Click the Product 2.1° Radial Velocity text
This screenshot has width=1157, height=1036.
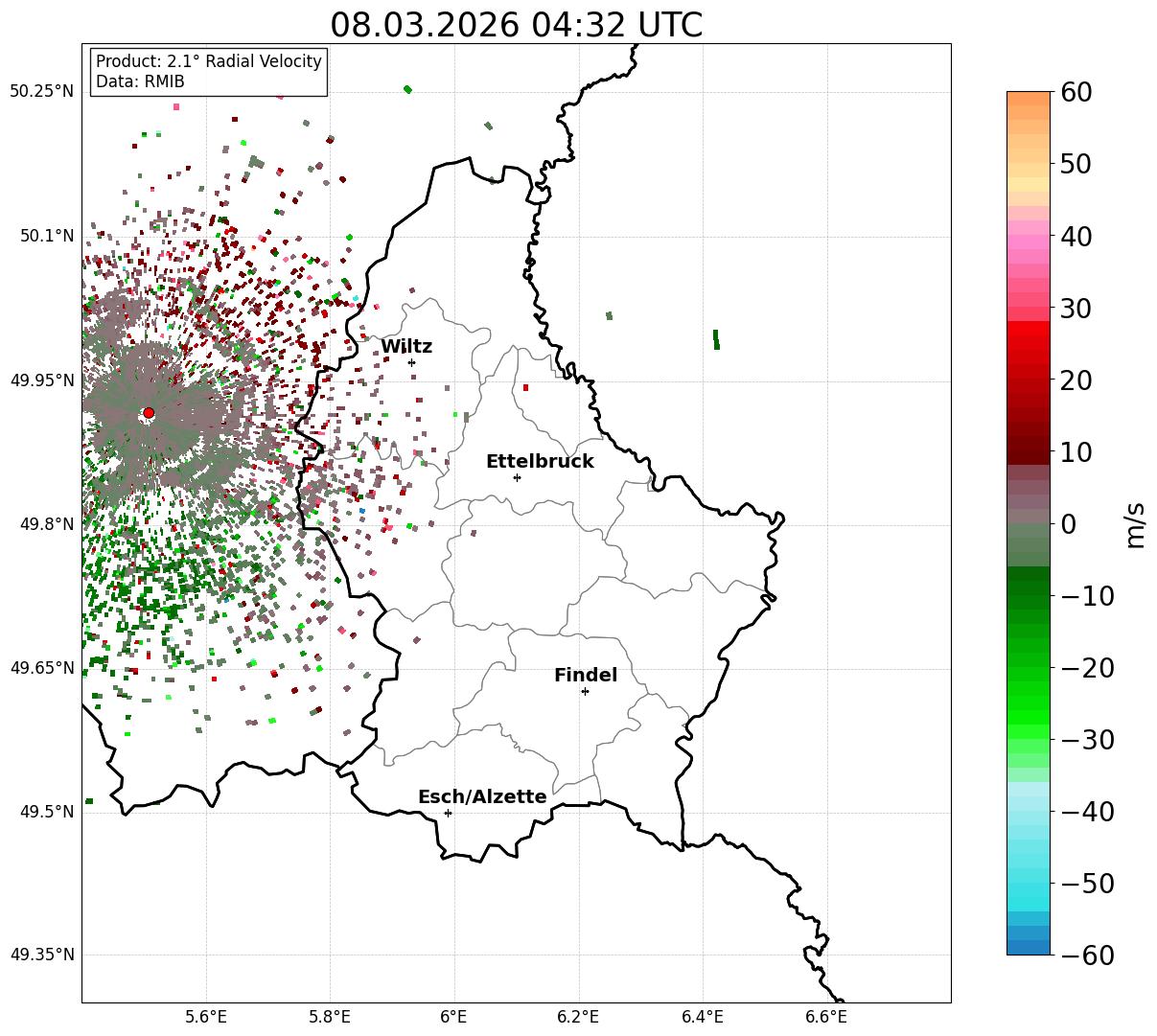pyautogui.click(x=209, y=61)
